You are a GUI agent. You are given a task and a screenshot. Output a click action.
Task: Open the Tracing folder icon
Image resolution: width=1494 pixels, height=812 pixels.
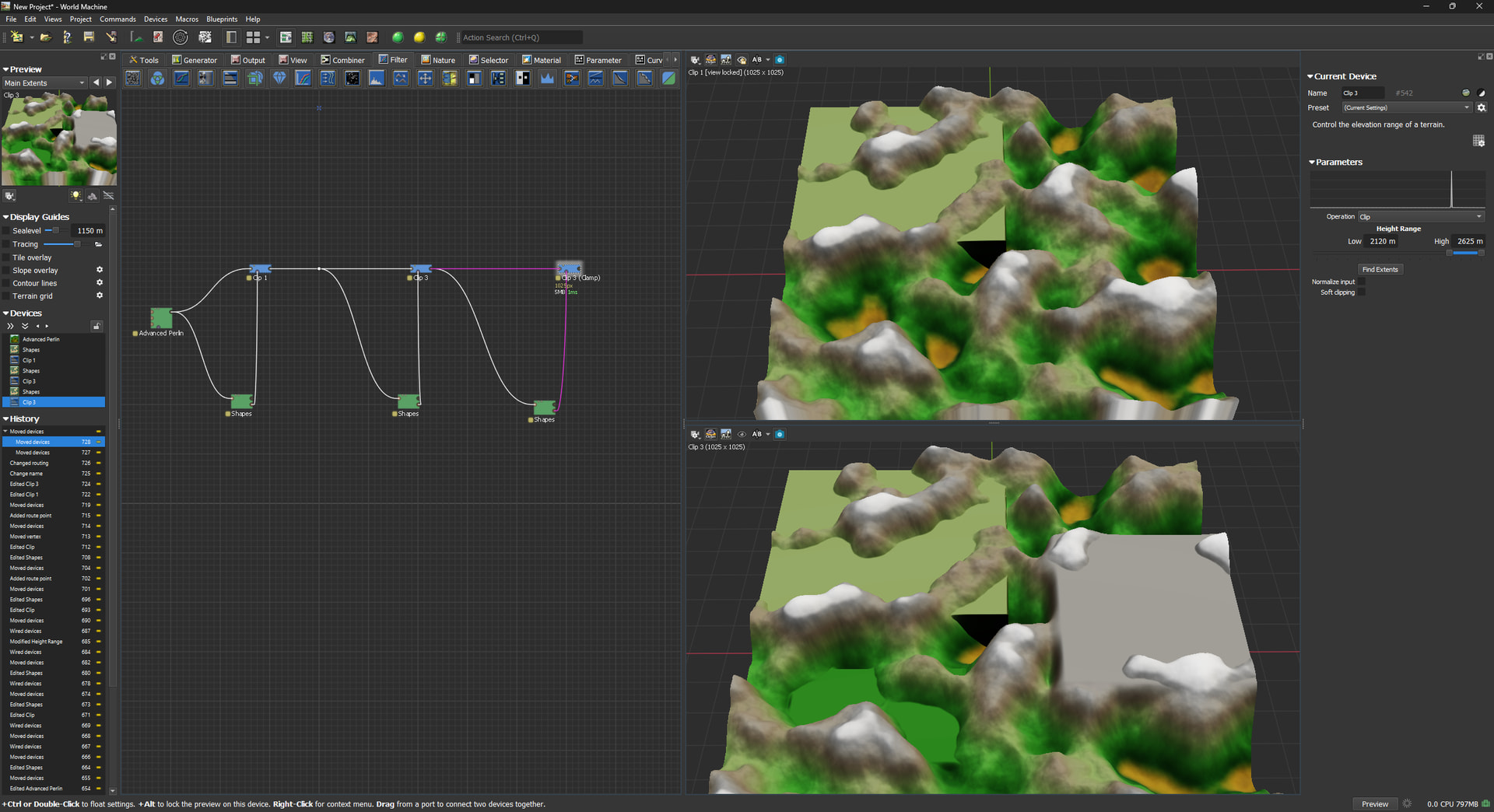(x=99, y=244)
